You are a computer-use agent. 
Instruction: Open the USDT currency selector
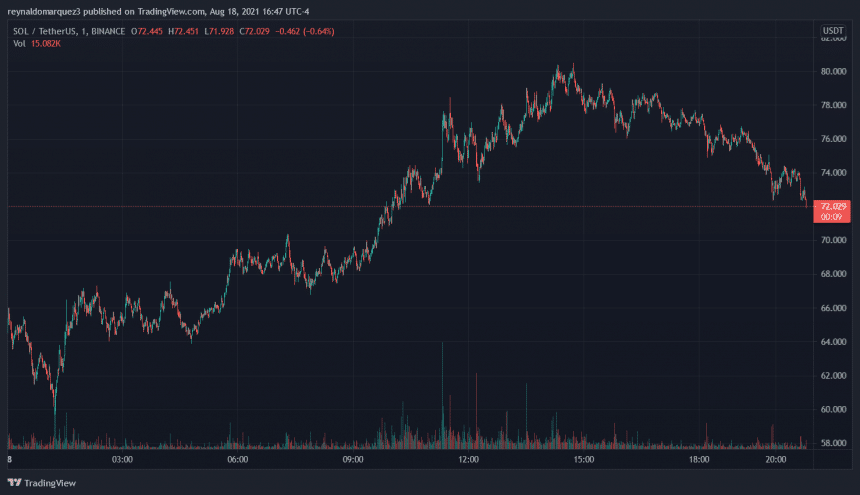pyautogui.click(x=832, y=32)
